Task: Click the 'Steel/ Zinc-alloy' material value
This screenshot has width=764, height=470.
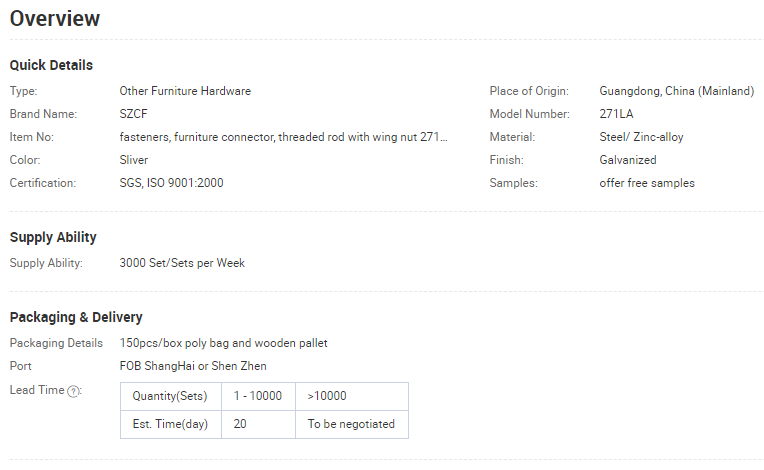Action: pos(641,137)
